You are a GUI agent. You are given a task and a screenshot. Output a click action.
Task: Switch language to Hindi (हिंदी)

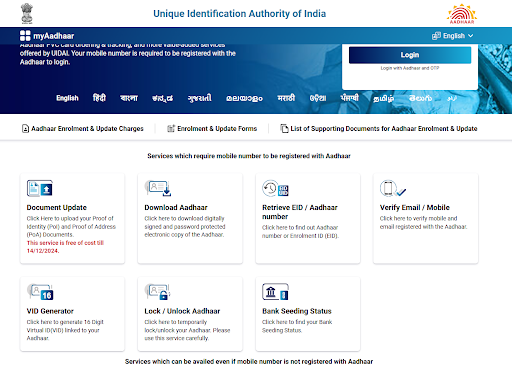point(99,98)
